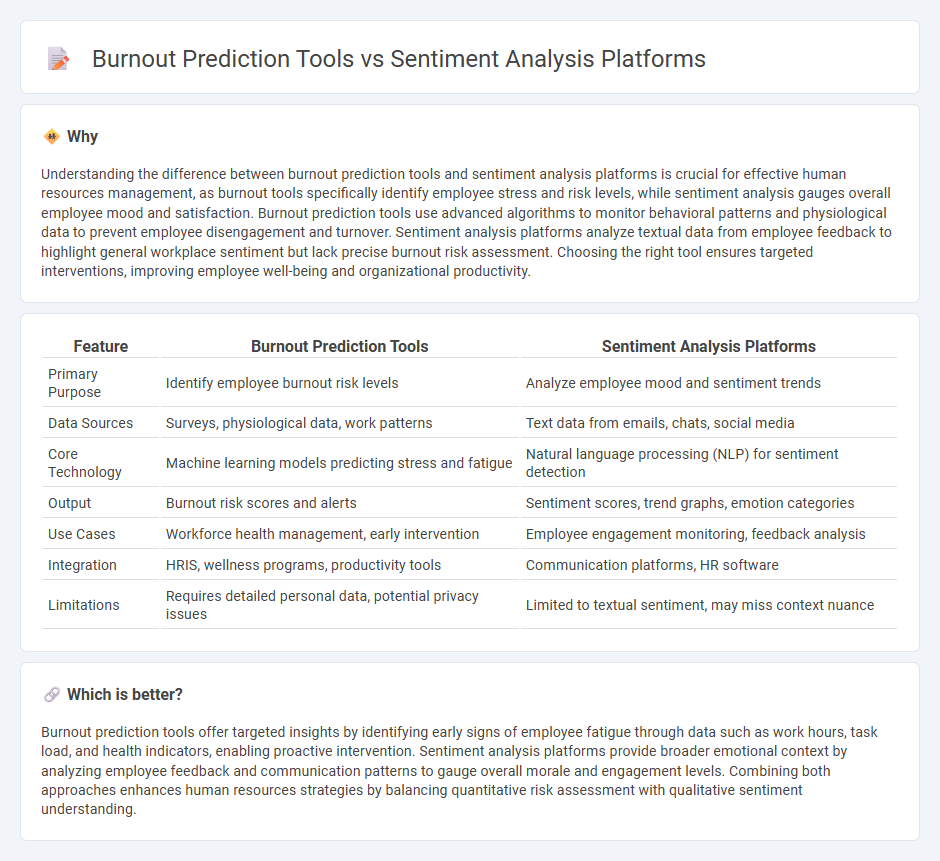Click cell Limited to textual sentiment, may miss context nuance
Viewport: 940px width, 861px height.
click(709, 605)
